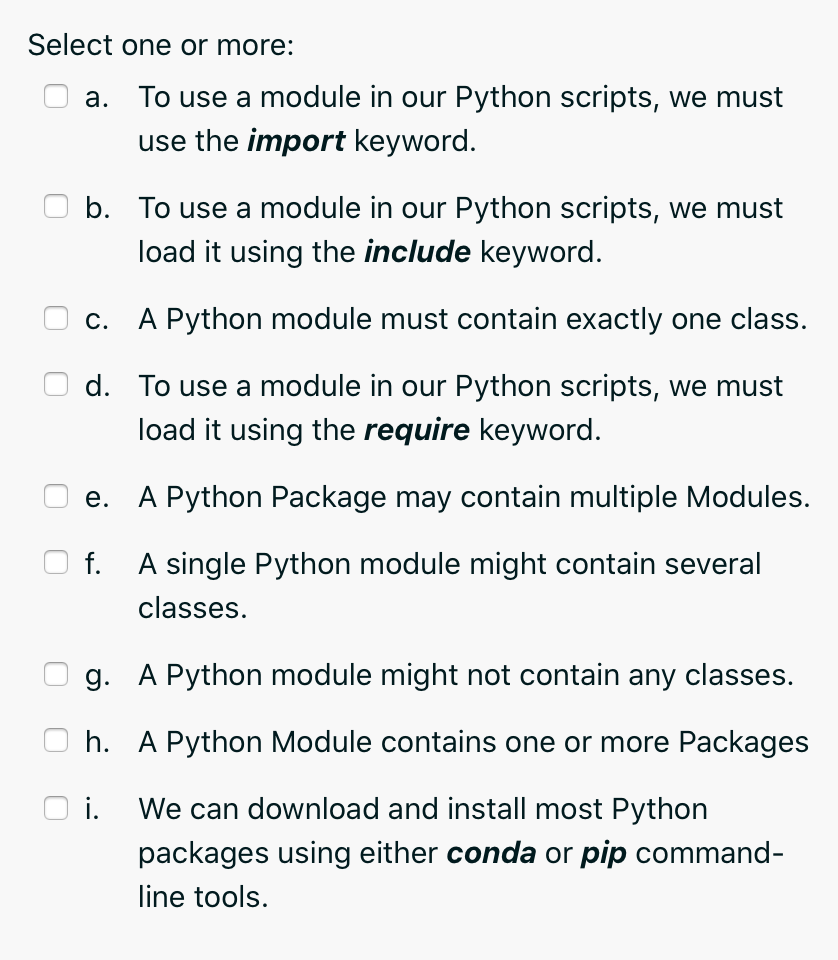Click the bold word include in option b
Screen dimensions: 838x960
click(417, 252)
